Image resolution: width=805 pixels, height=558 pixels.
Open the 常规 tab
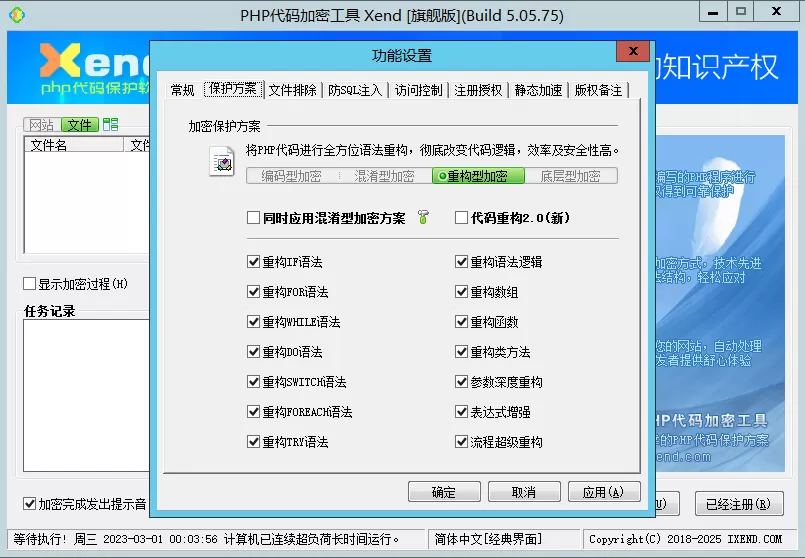click(x=183, y=90)
